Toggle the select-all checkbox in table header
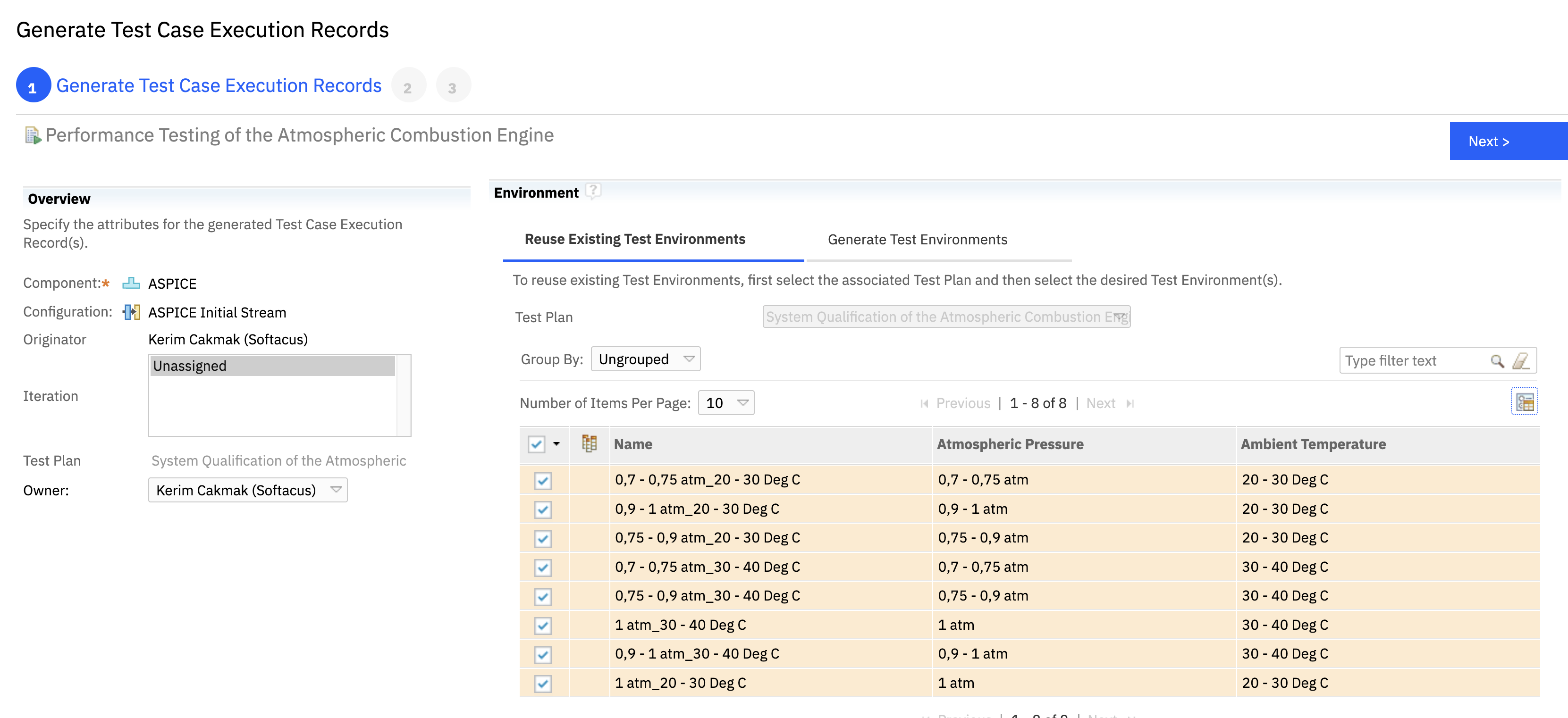The height and width of the screenshot is (718, 1568). point(536,444)
